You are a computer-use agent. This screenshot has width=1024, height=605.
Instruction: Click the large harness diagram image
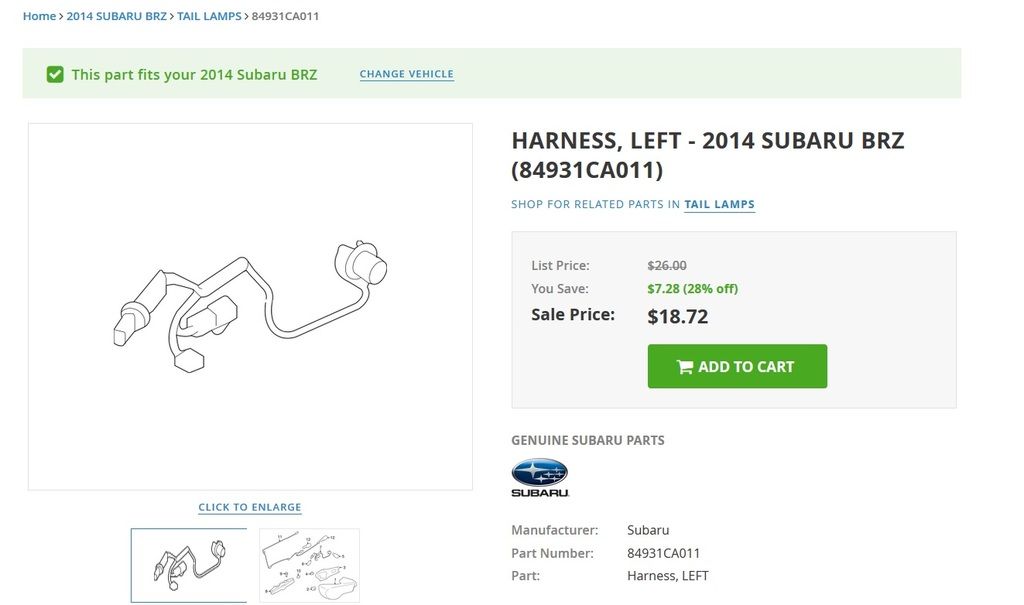click(250, 306)
